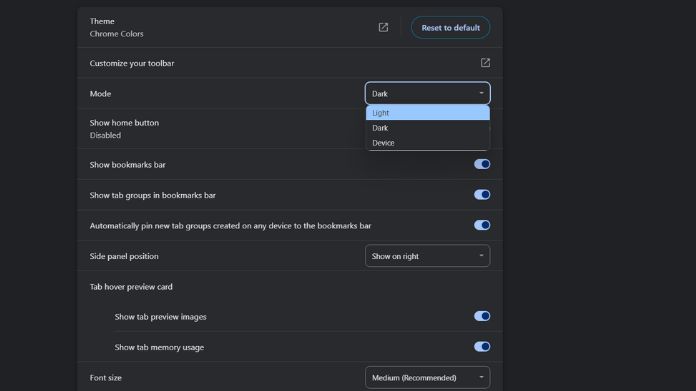This screenshot has width=696, height=391.
Task: Click the Font size label
Action: point(106,378)
